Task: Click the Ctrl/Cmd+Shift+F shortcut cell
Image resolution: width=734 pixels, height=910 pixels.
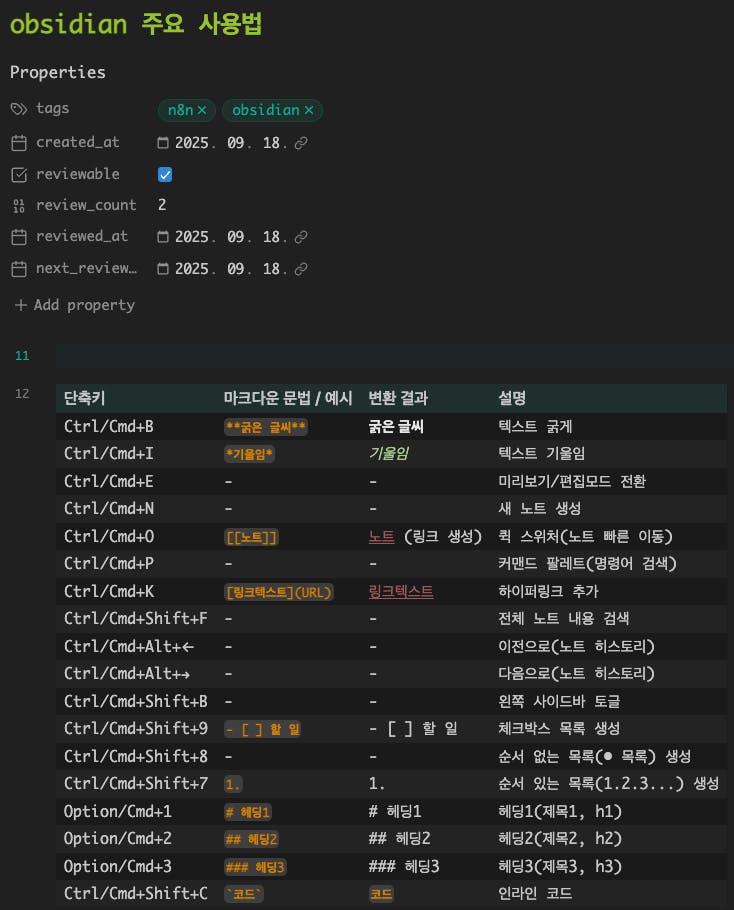Action: [135, 619]
